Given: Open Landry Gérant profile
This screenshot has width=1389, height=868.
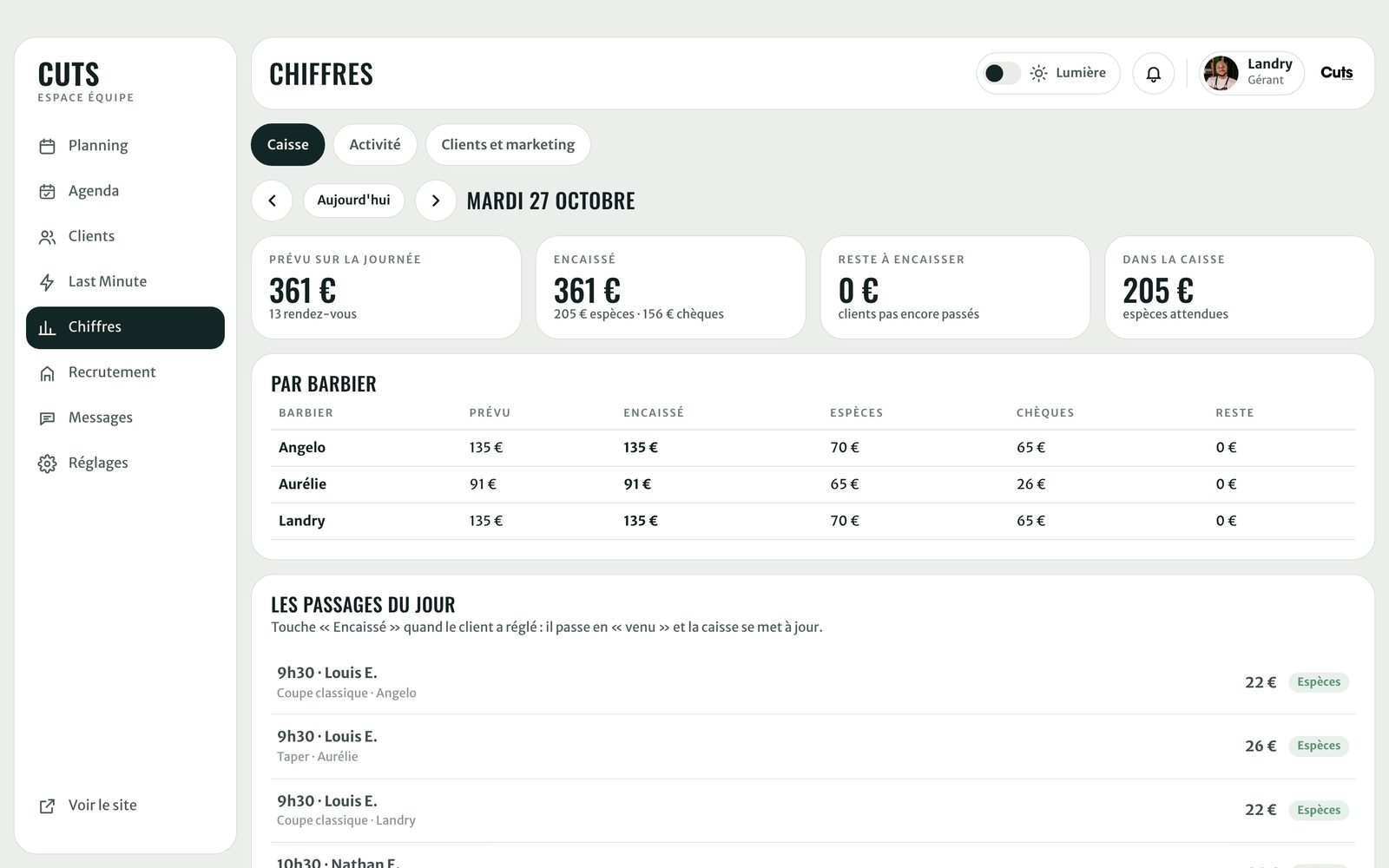Looking at the screenshot, I should tap(1251, 73).
